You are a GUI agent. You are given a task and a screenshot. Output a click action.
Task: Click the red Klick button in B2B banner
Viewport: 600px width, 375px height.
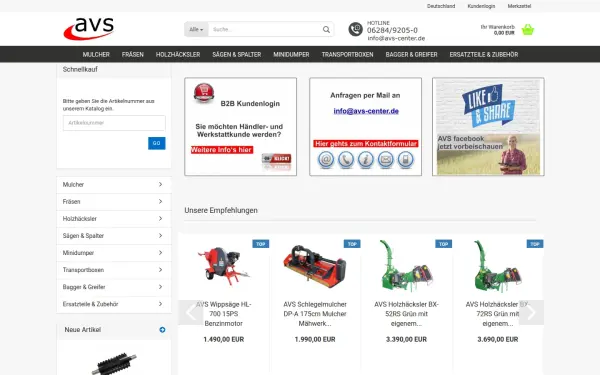276,159
